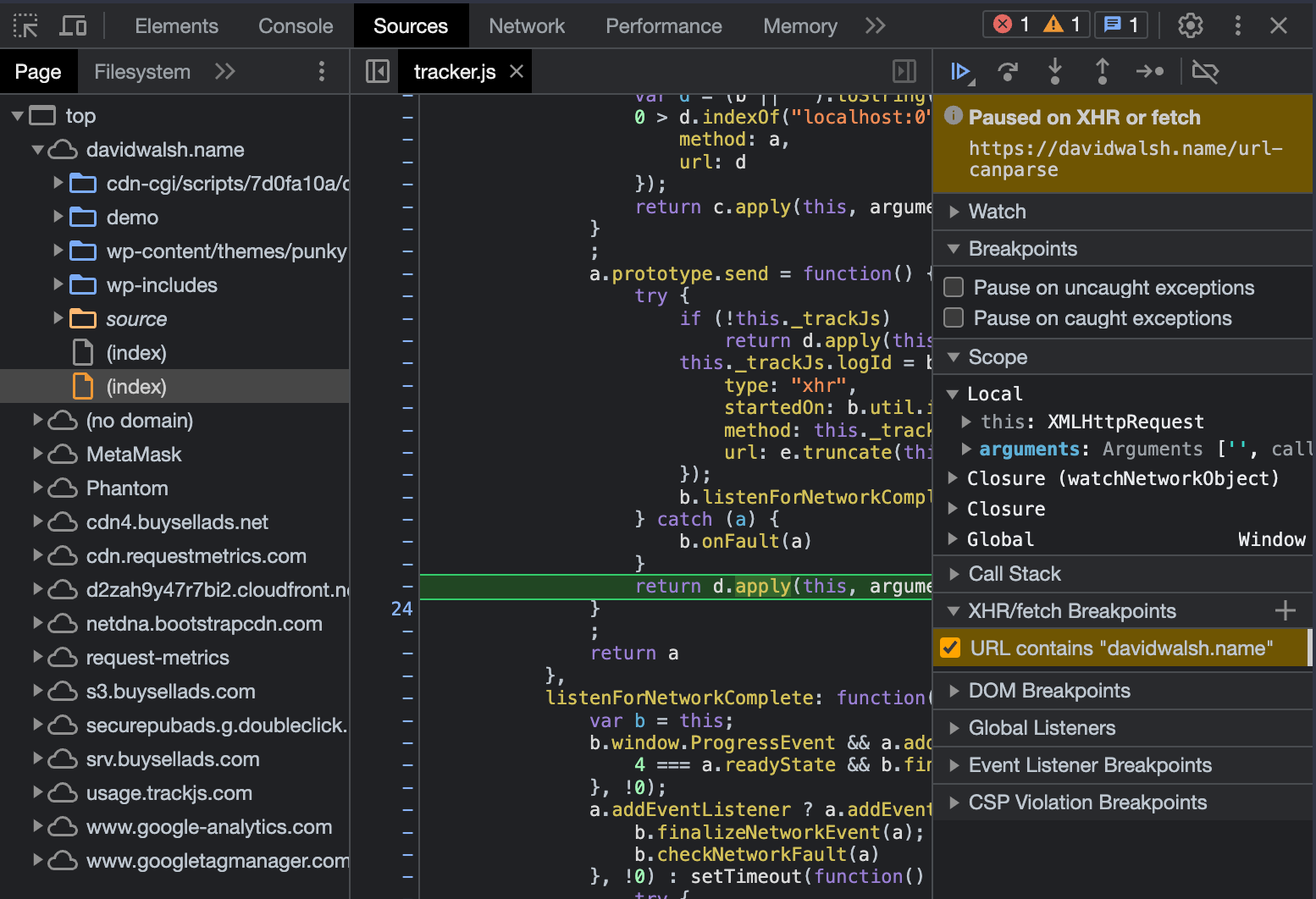Switch to the Network panel
The image size is (1316, 899).
point(527,25)
